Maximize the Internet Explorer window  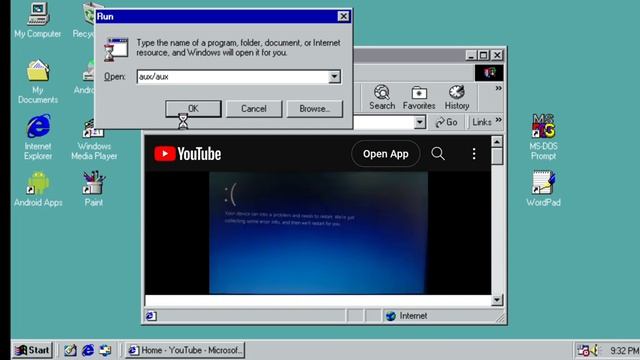tap(484, 55)
